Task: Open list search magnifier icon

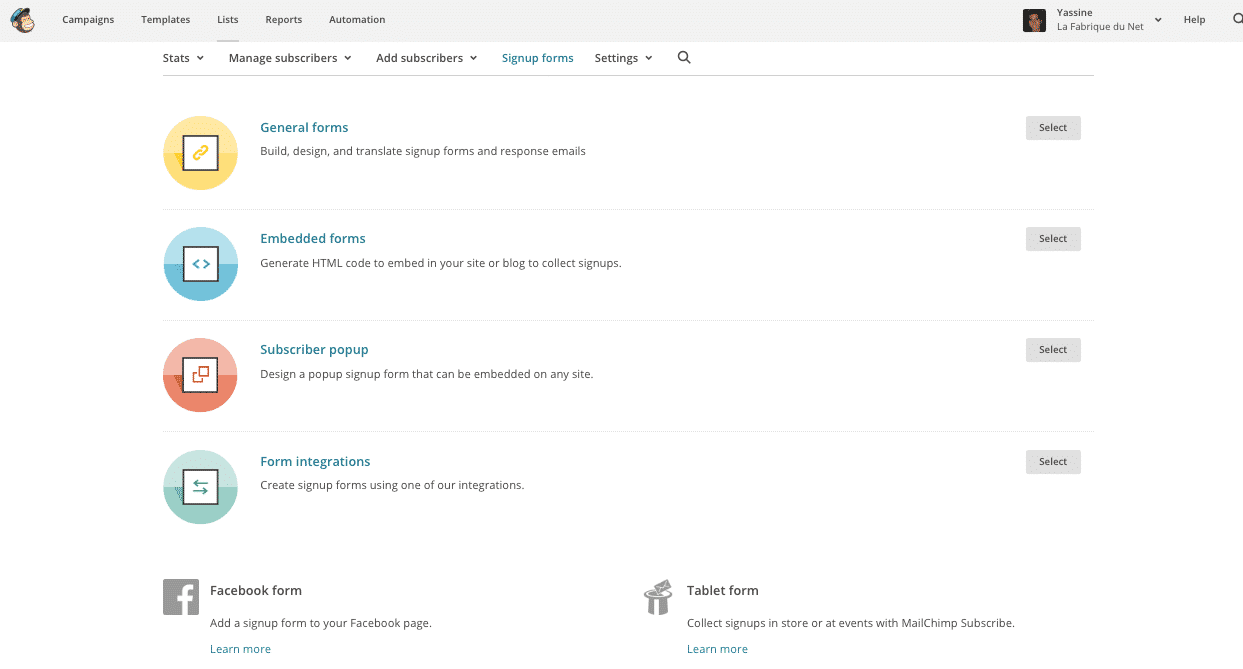Action: [684, 58]
